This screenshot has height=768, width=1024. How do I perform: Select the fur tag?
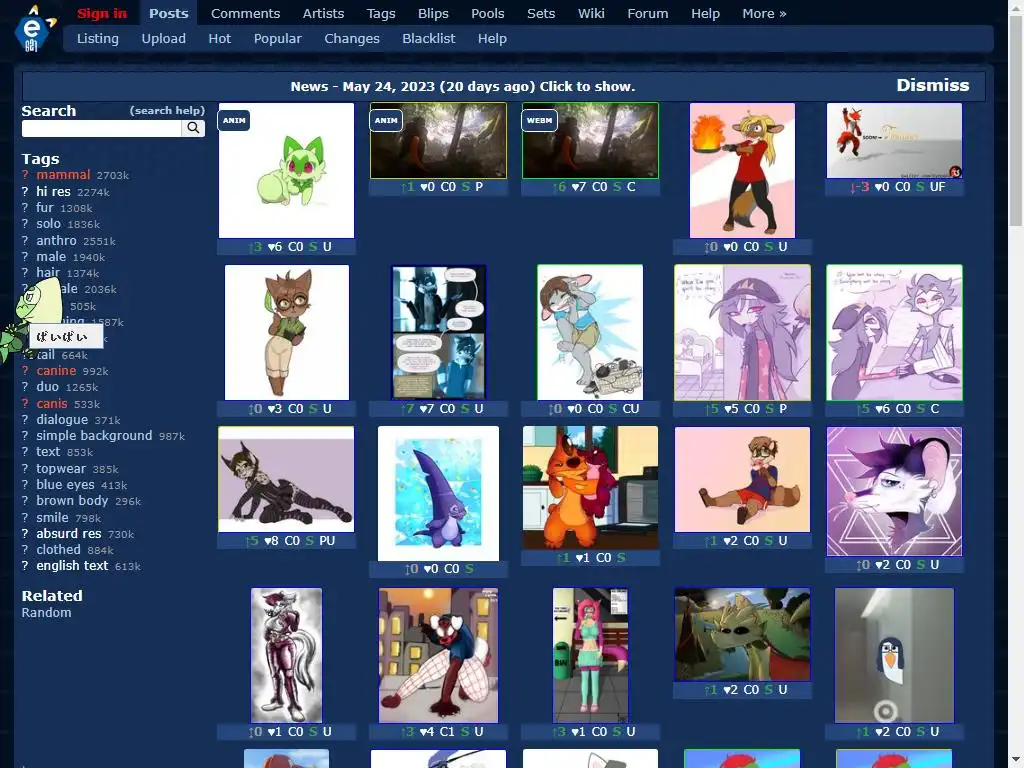(x=44, y=208)
